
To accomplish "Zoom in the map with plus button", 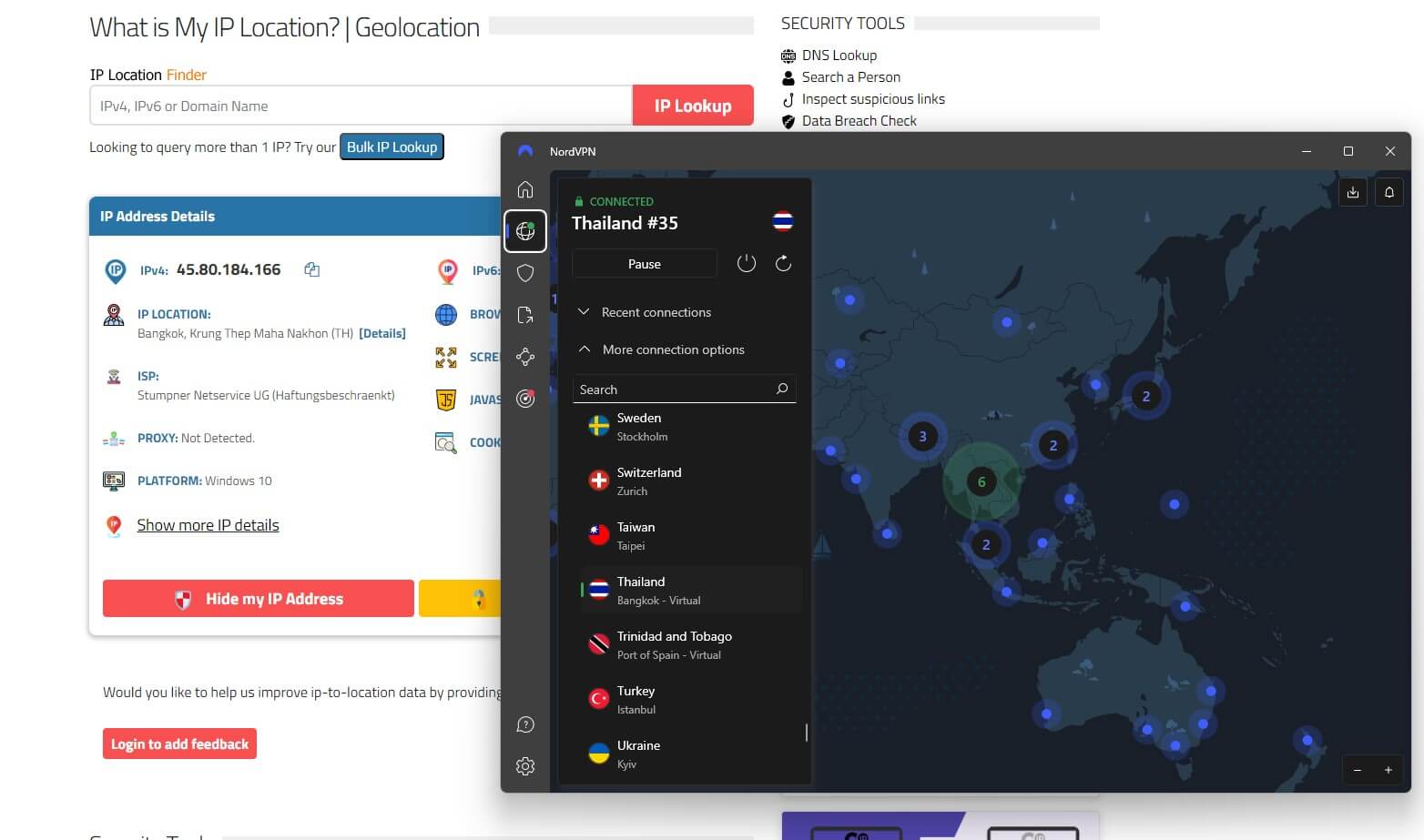I will click(x=1388, y=770).
